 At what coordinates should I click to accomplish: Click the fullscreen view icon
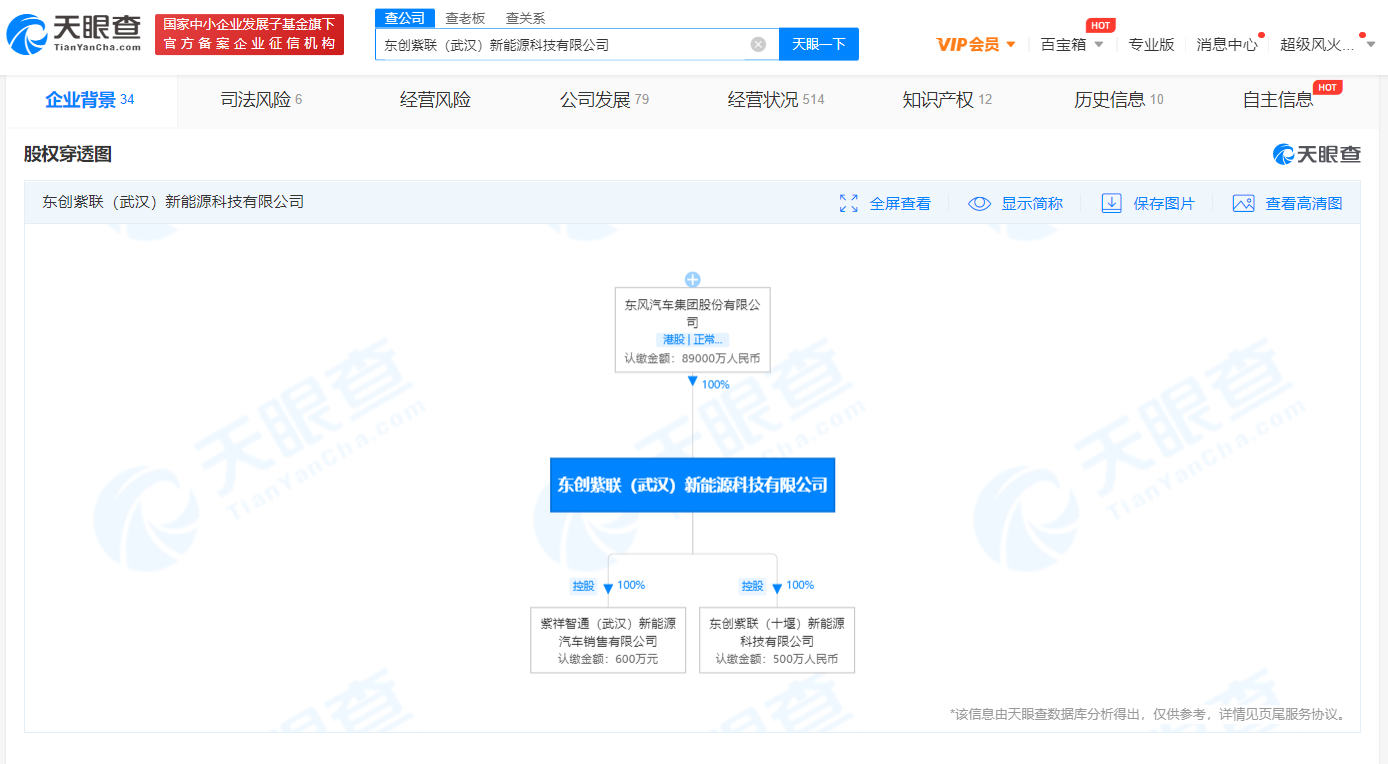coord(849,203)
